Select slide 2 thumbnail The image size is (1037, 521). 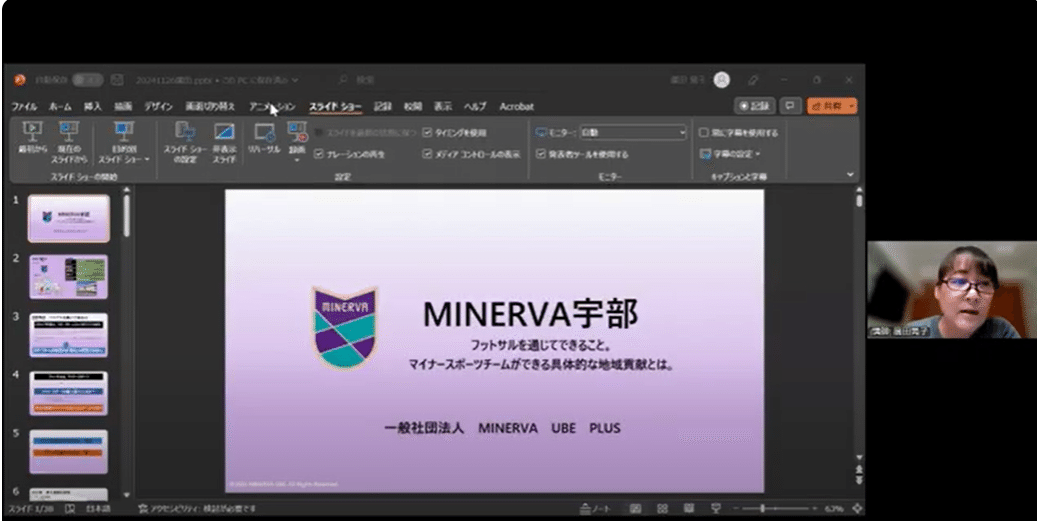point(69,277)
